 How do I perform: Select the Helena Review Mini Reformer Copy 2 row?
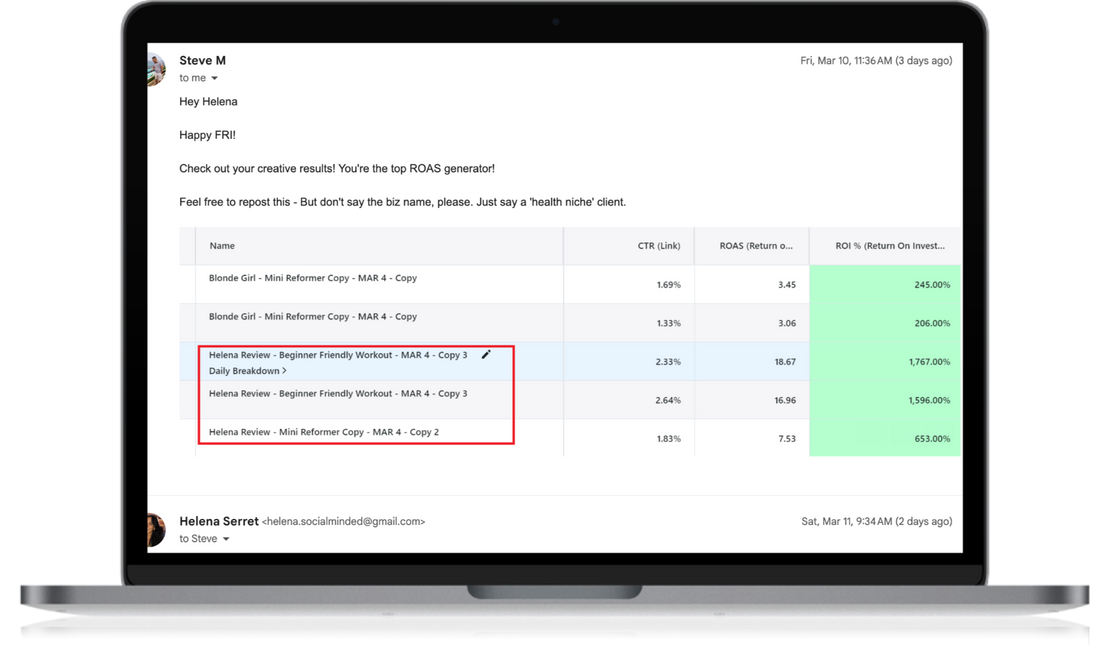(323, 432)
